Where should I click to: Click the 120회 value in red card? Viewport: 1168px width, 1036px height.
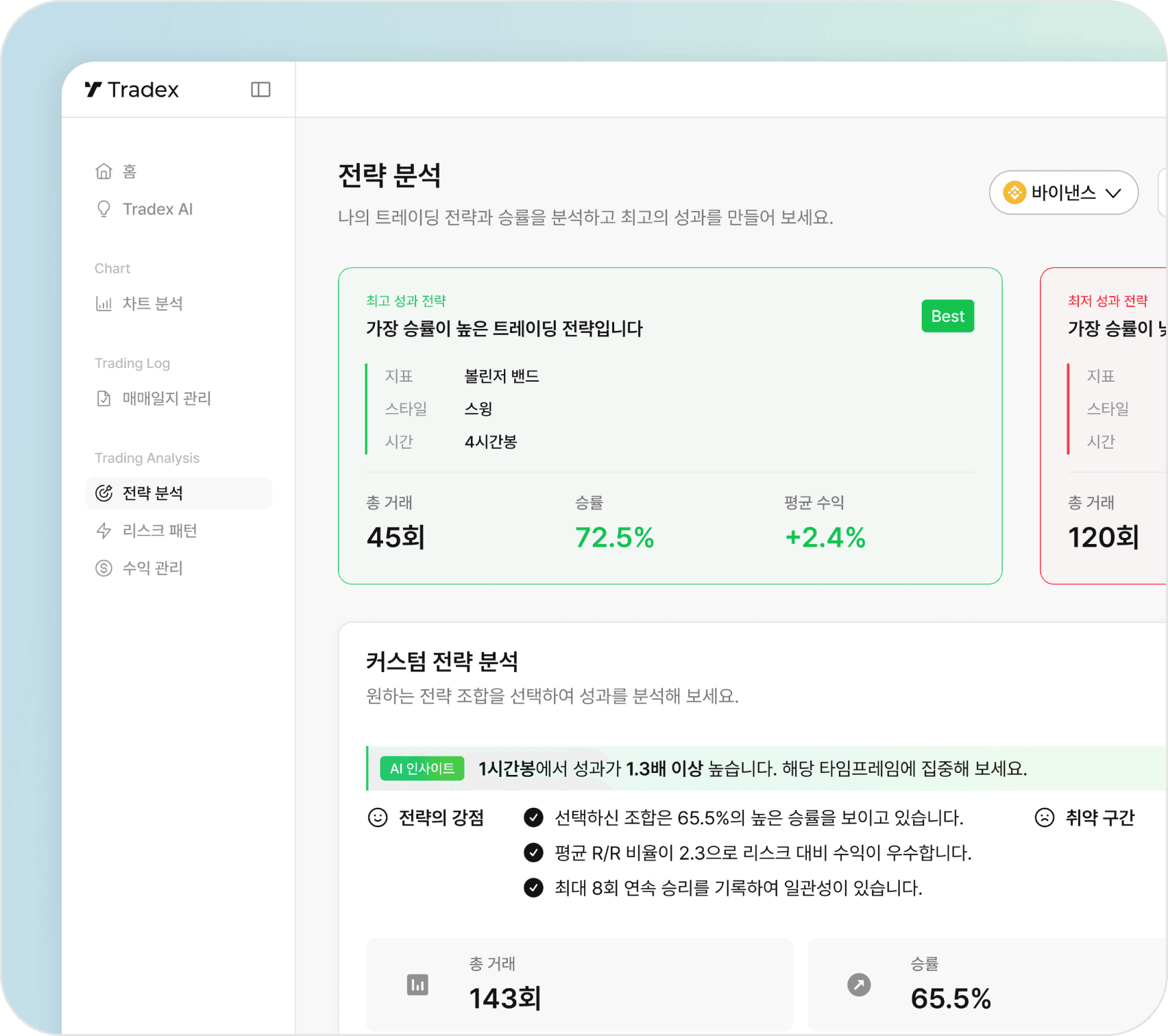point(1104,537)
